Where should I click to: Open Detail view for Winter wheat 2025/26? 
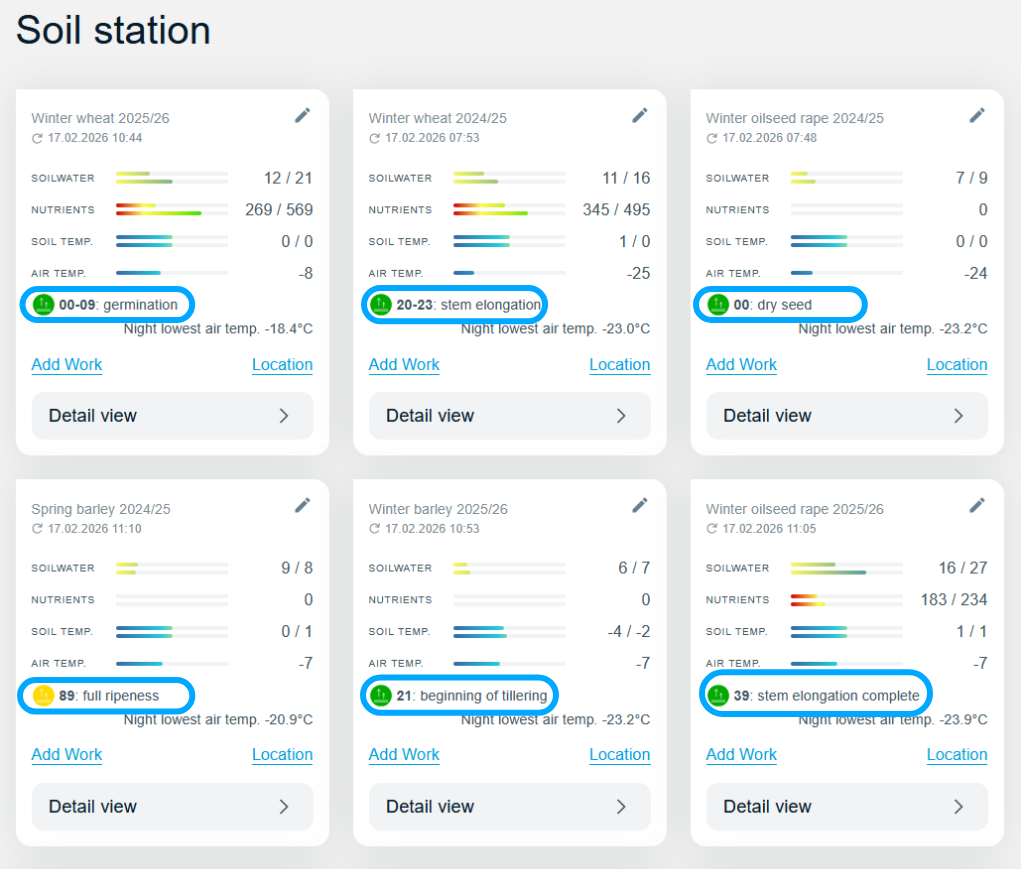click(172, 416)
